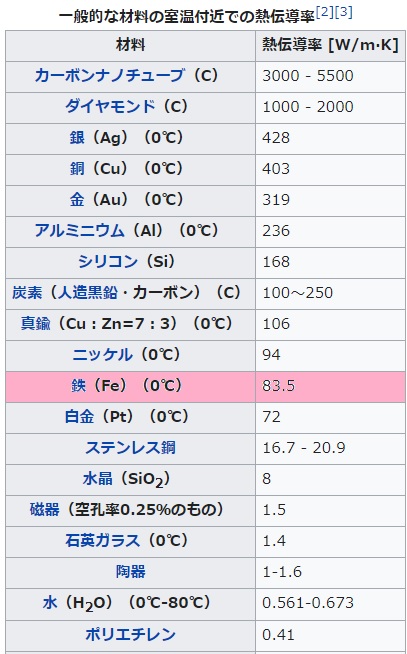The height and width of the screenshot is (654, 407).
Task: Open the 水晶 link
Action: pyautogui.click(x=98, y=478)
